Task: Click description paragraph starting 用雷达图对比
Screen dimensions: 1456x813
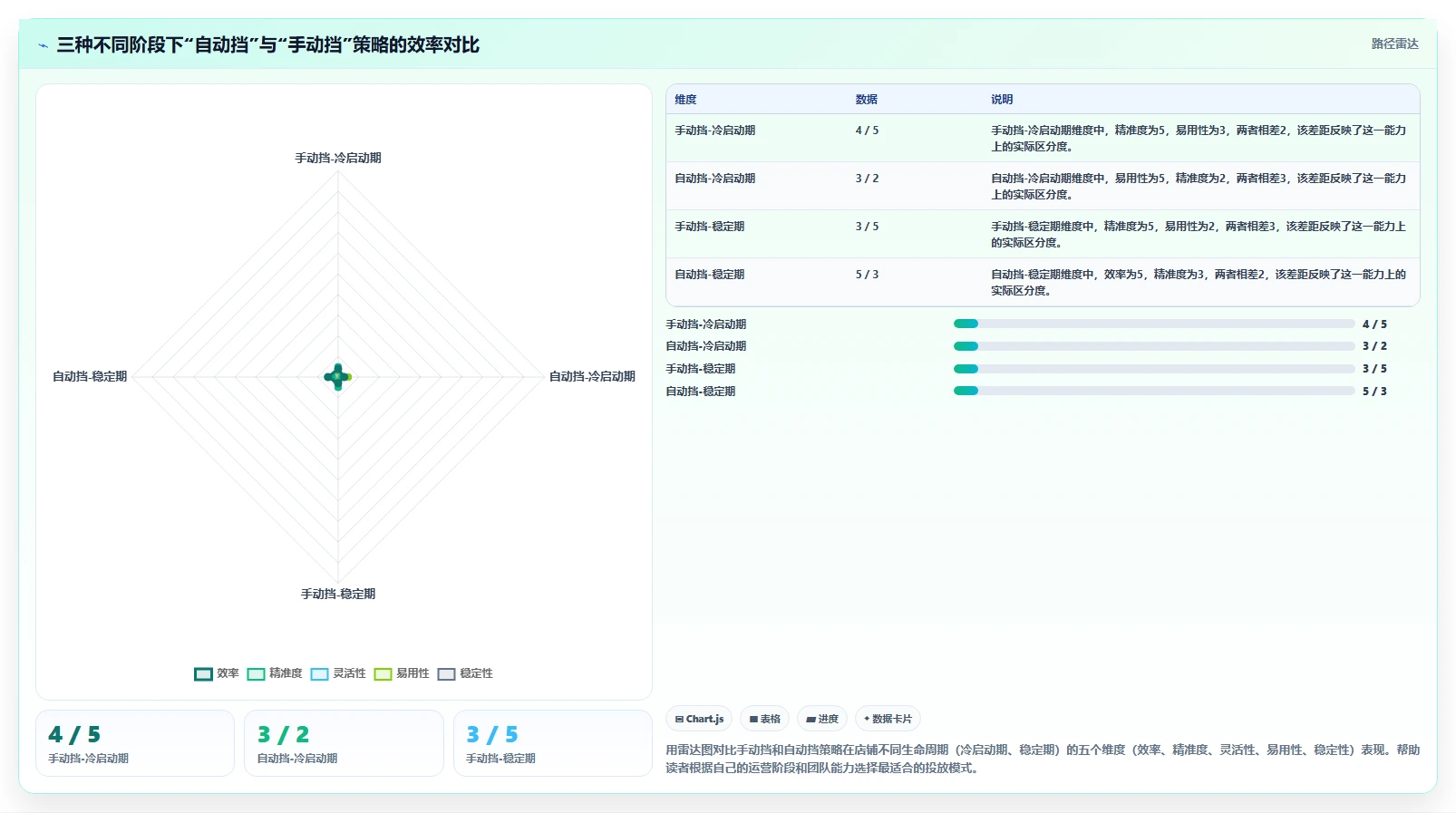Action: [1043, 759]
